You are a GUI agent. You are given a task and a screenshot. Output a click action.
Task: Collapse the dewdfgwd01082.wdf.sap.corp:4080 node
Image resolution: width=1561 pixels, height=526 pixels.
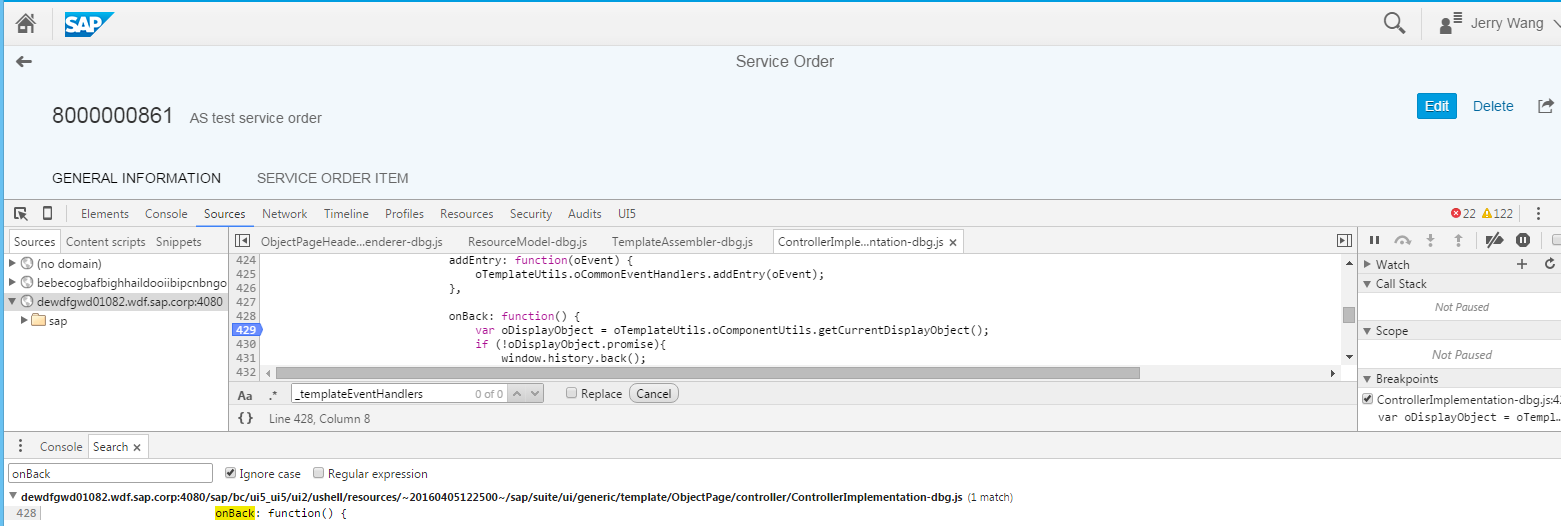coord(12,302)
